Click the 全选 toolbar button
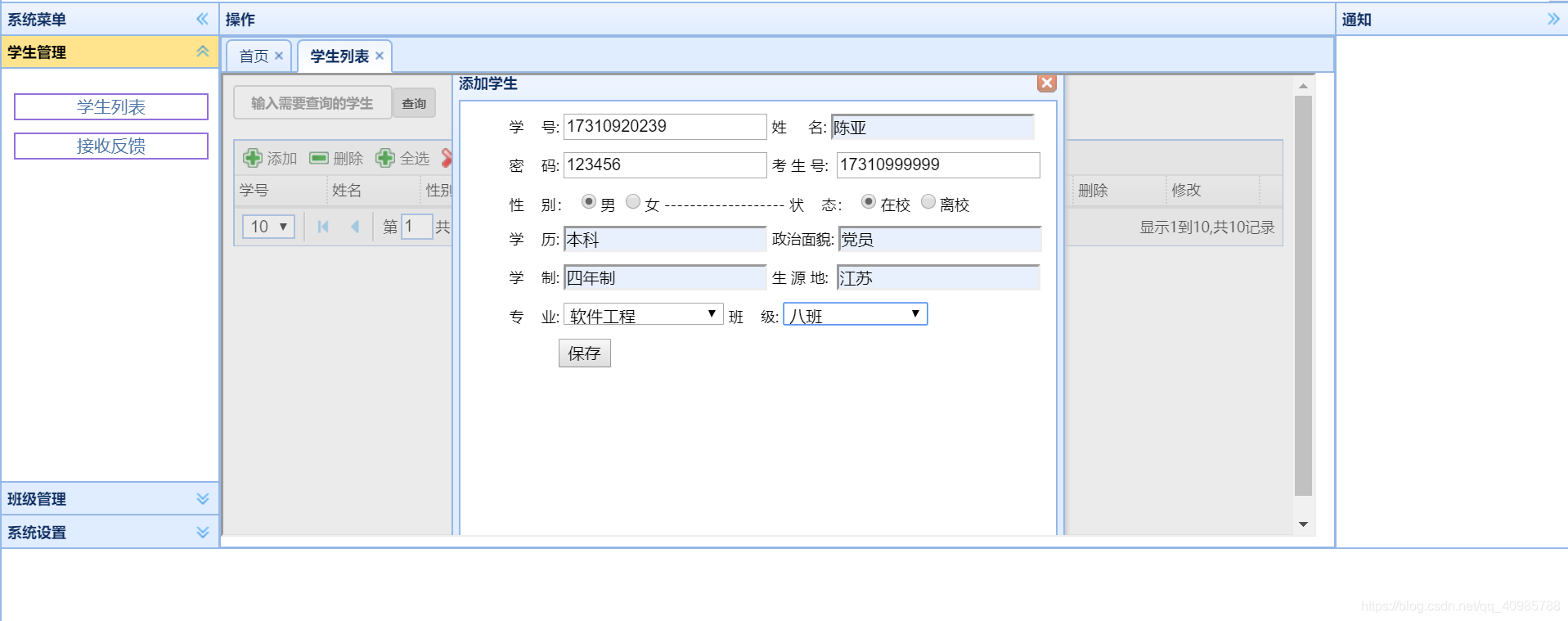This screenshot has height=621, width=1568. pyautogui.click(x=402, y=158)
